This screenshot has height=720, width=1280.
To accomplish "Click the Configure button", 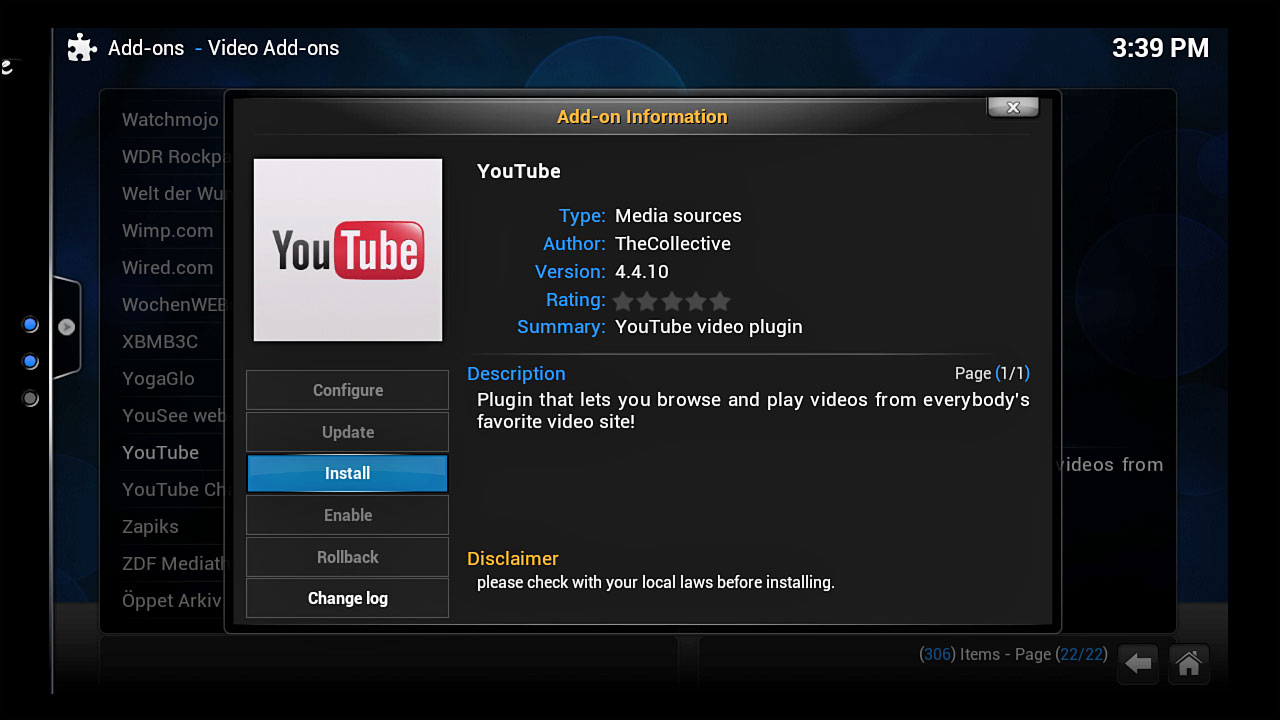I will [347, 390].
